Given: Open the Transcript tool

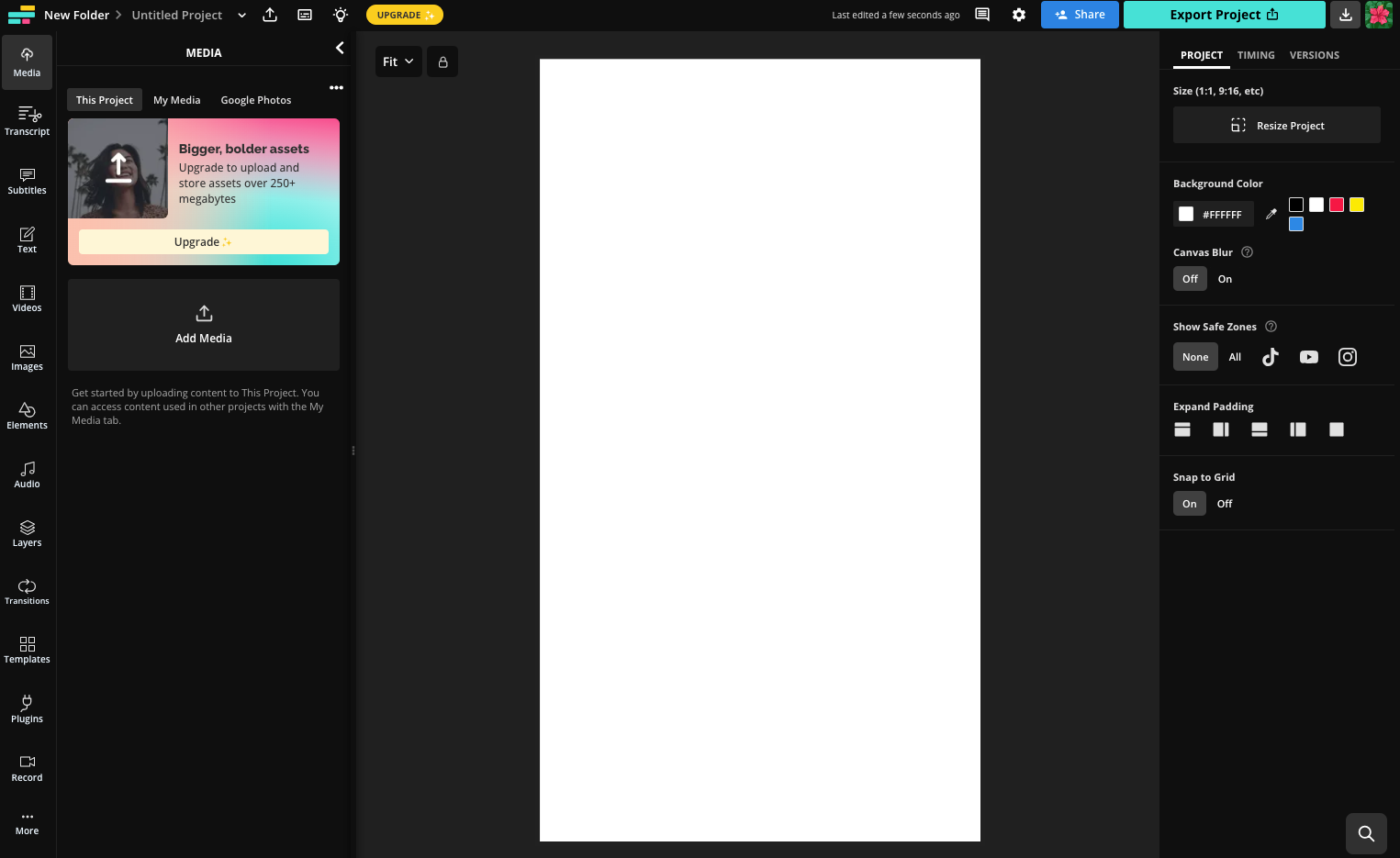Looking at the screenshot, I should (x=27, y=121).
